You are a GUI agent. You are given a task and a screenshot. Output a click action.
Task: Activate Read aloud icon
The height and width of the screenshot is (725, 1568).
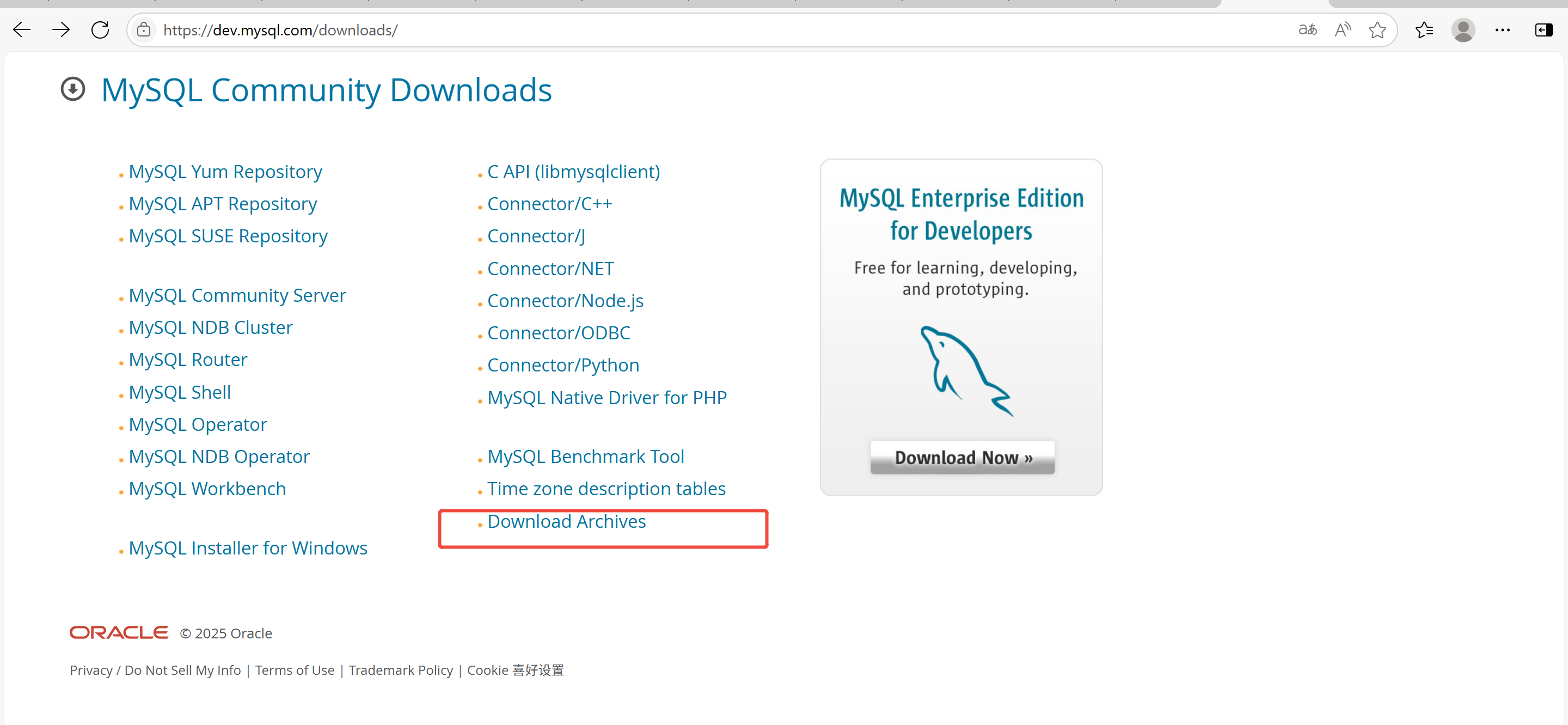pos(1343,30)
